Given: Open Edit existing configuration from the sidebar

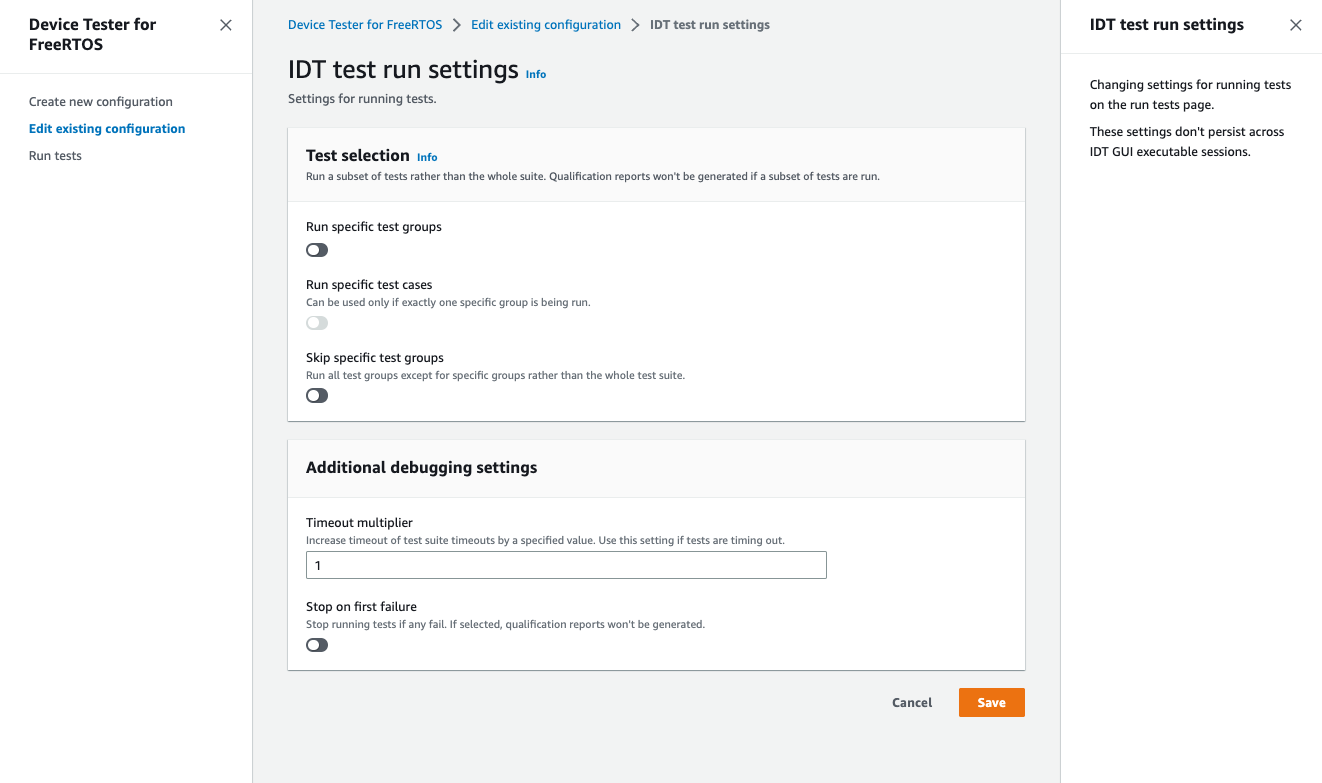Looking at the screenshot, I should [107, 128].
